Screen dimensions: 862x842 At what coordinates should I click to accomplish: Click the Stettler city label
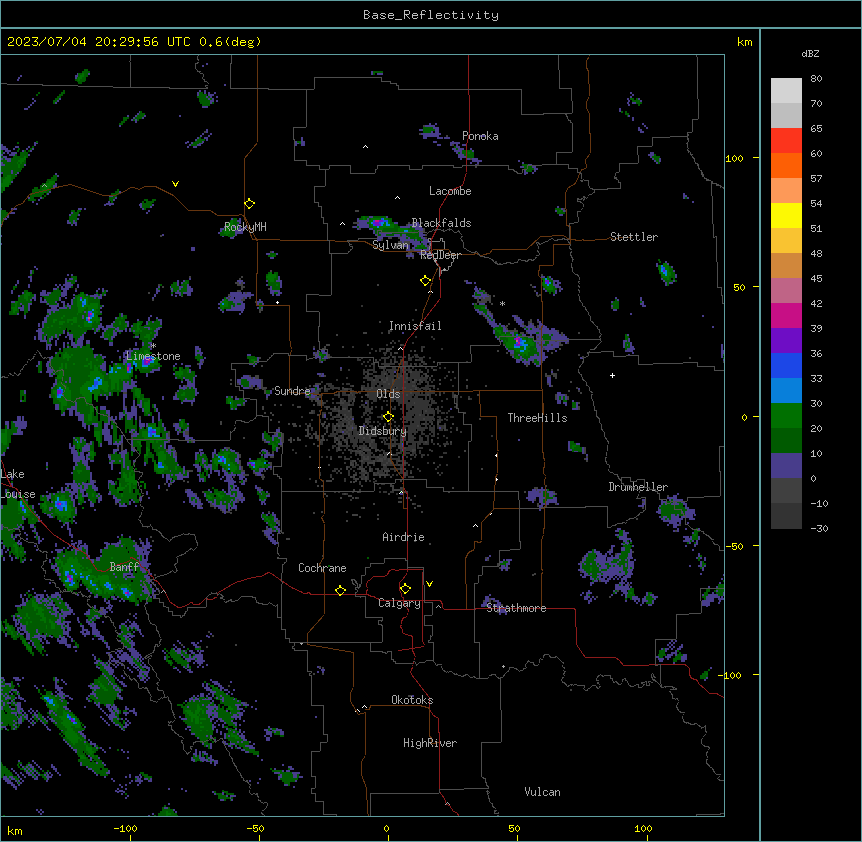pyautogui.click(x=634, y=237)
